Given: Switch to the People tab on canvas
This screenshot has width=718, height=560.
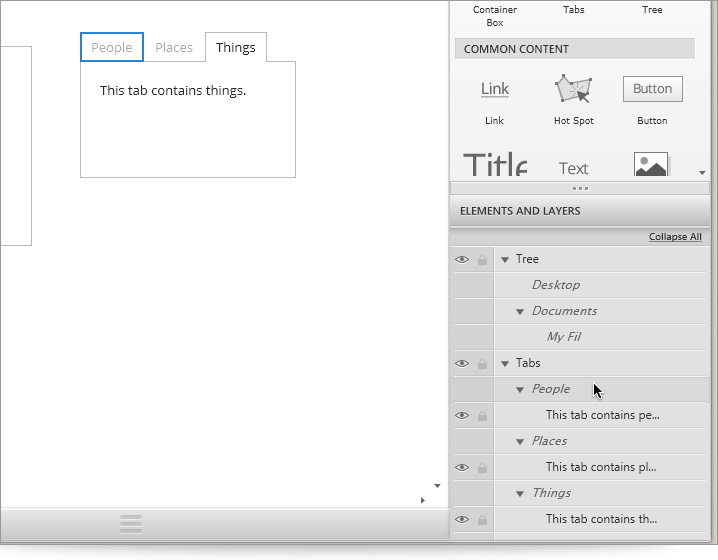Looking at the screenshot, I should coord(112,47).
